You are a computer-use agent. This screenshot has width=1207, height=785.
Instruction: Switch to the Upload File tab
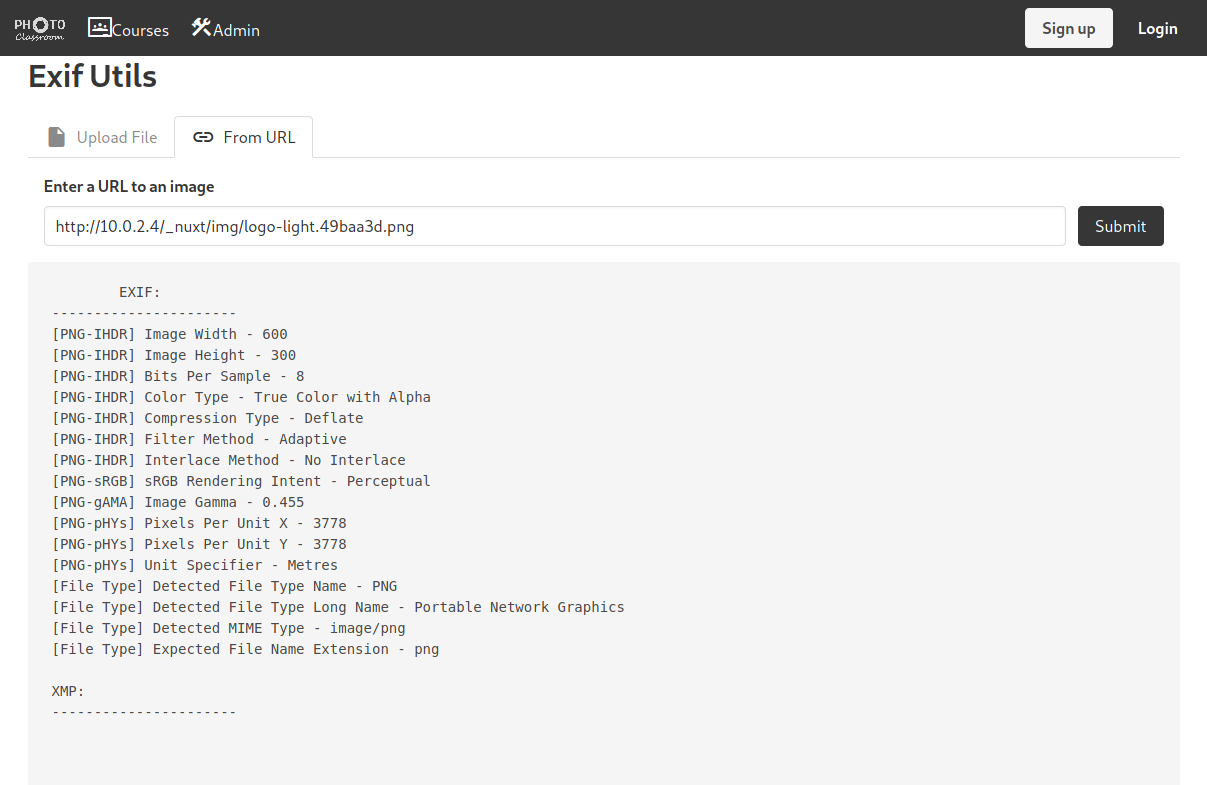(102, 137)
